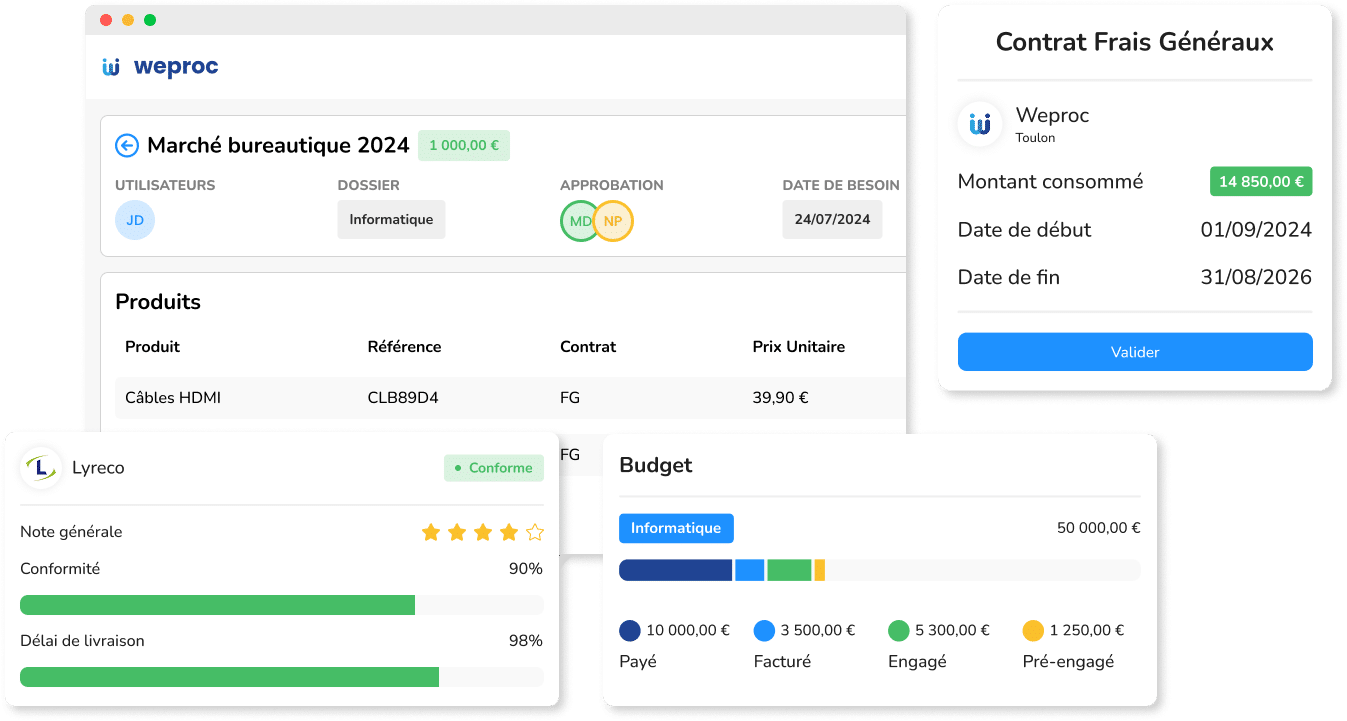Click the 1 000,00 € amount badge
This screenshot has width=1347, height=721.
coord(464,146)
